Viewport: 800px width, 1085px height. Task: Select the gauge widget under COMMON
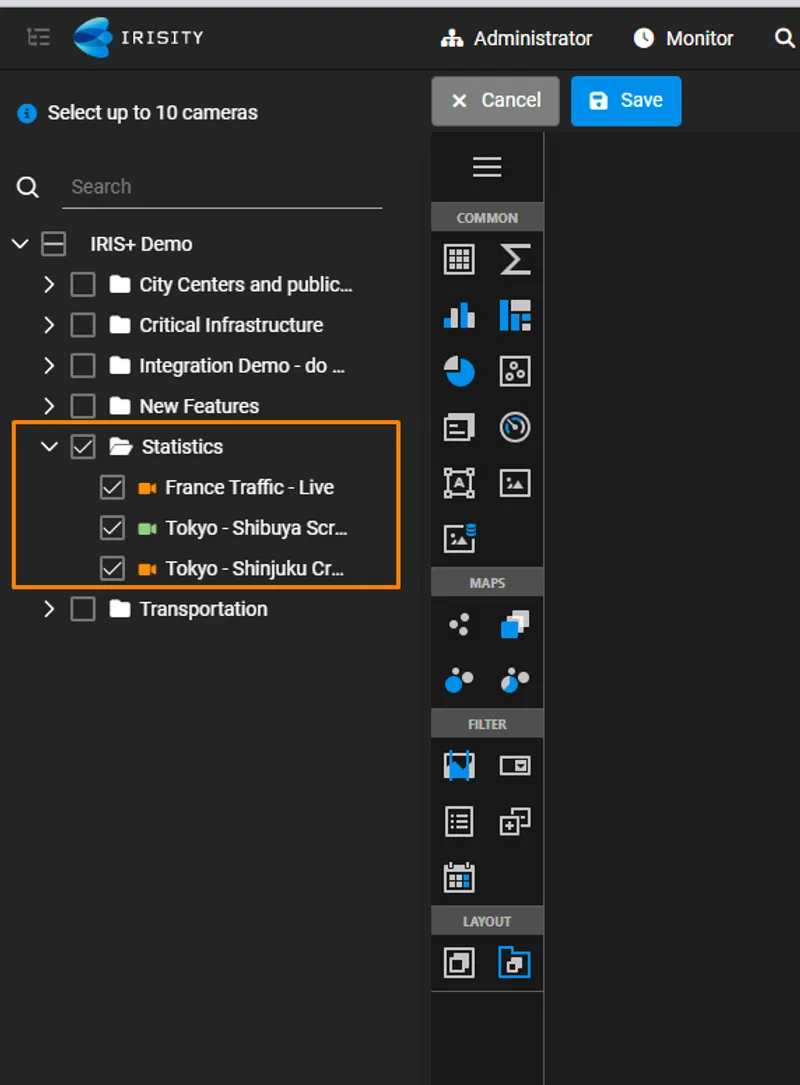515,427
